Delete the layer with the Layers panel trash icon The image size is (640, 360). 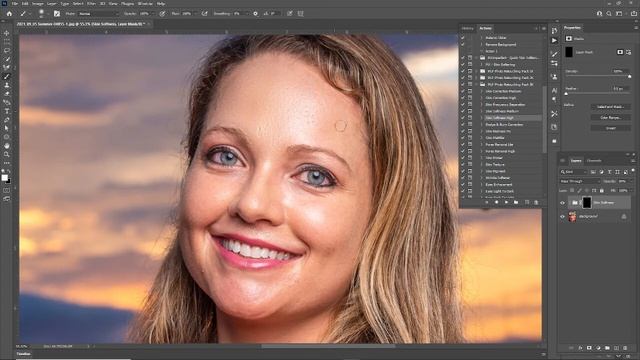click(625, 348)
